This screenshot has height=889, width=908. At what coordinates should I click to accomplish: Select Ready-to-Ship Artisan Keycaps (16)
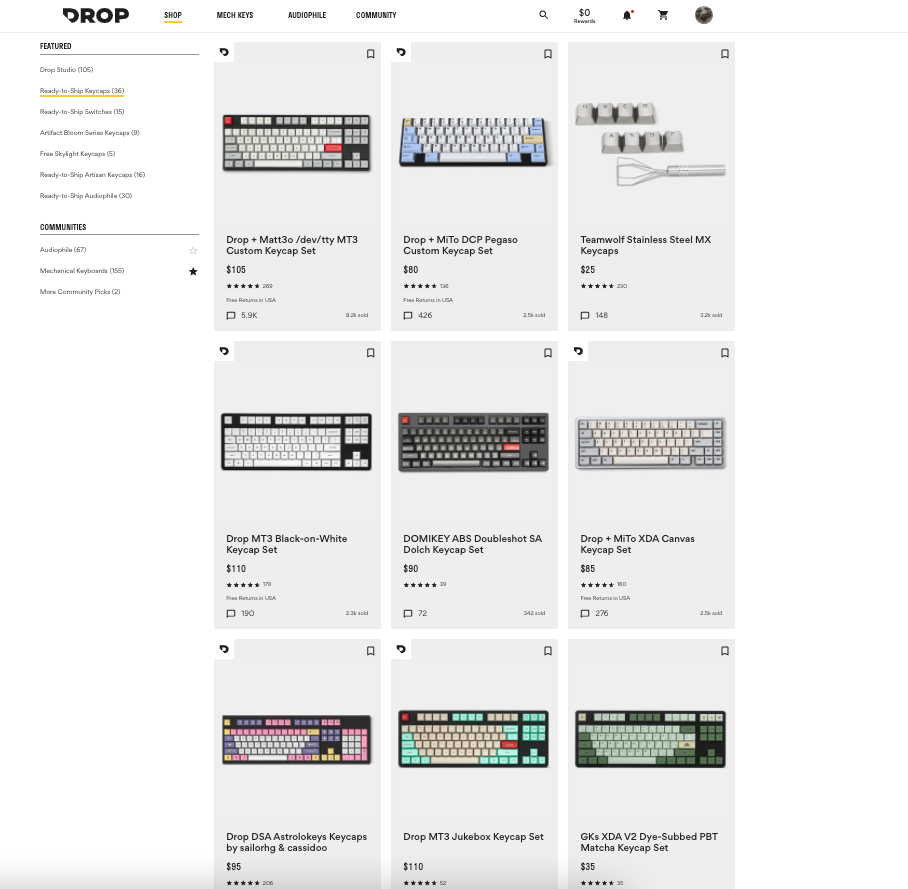click(x=93, y=174)
